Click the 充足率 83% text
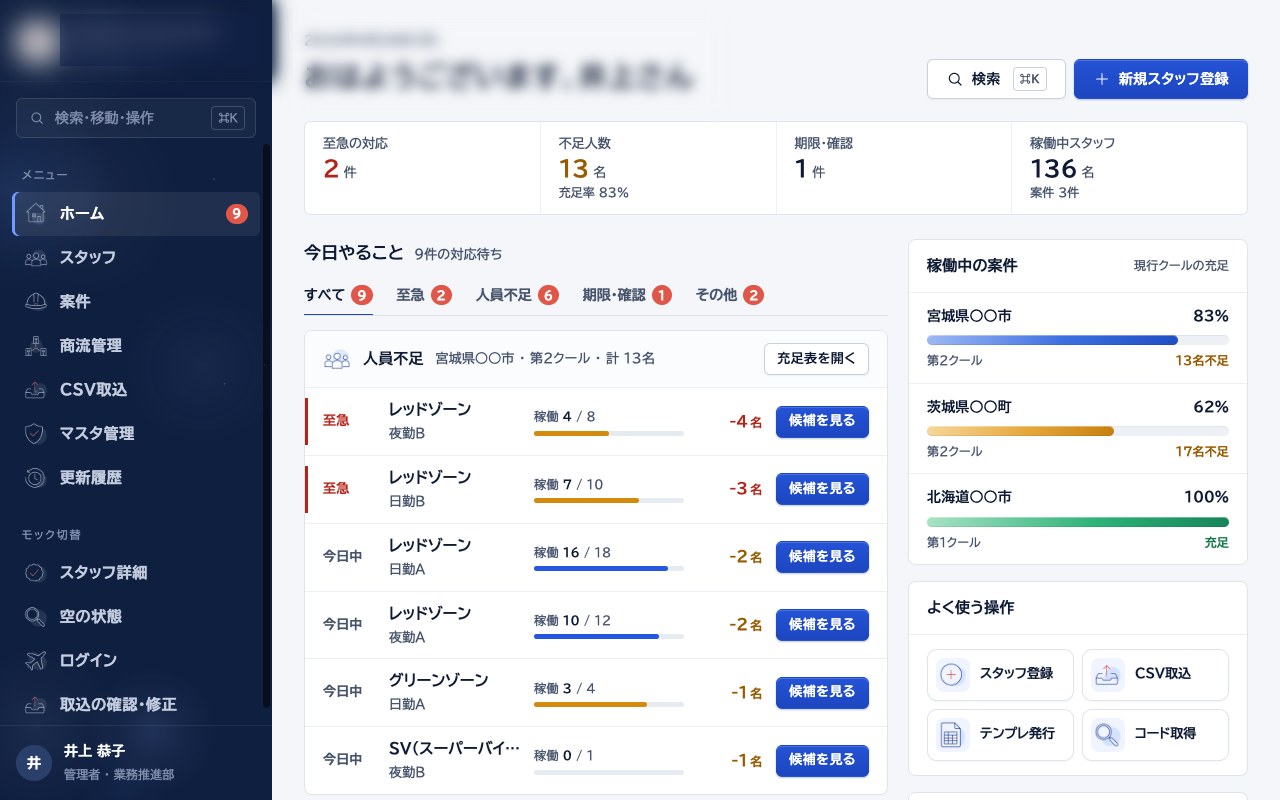 click(x=594, y=193)
